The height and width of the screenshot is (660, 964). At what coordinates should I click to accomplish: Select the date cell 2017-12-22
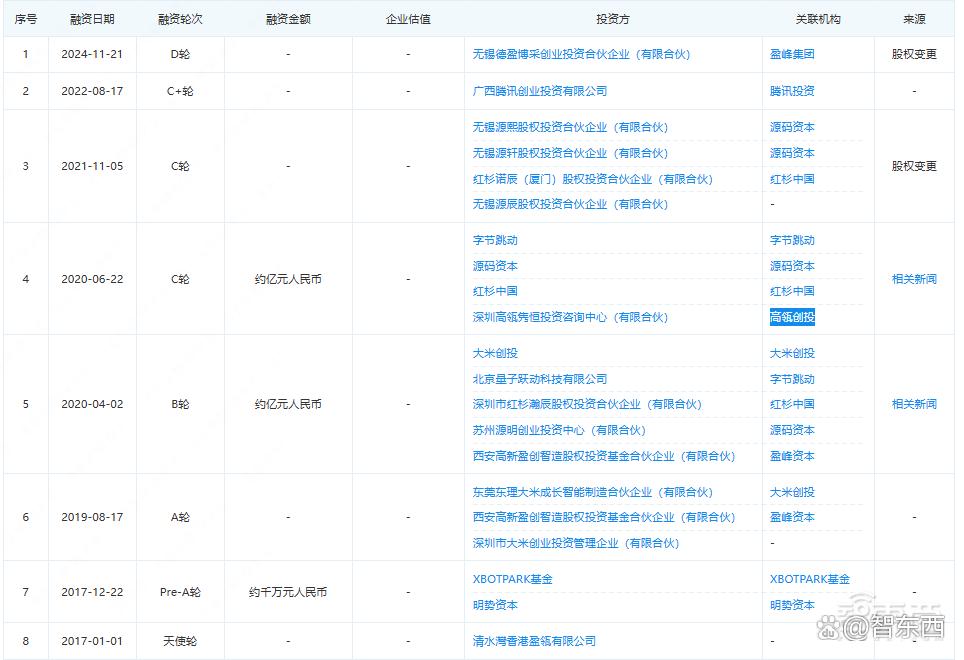pyautogui.click(x=92, y=592)
